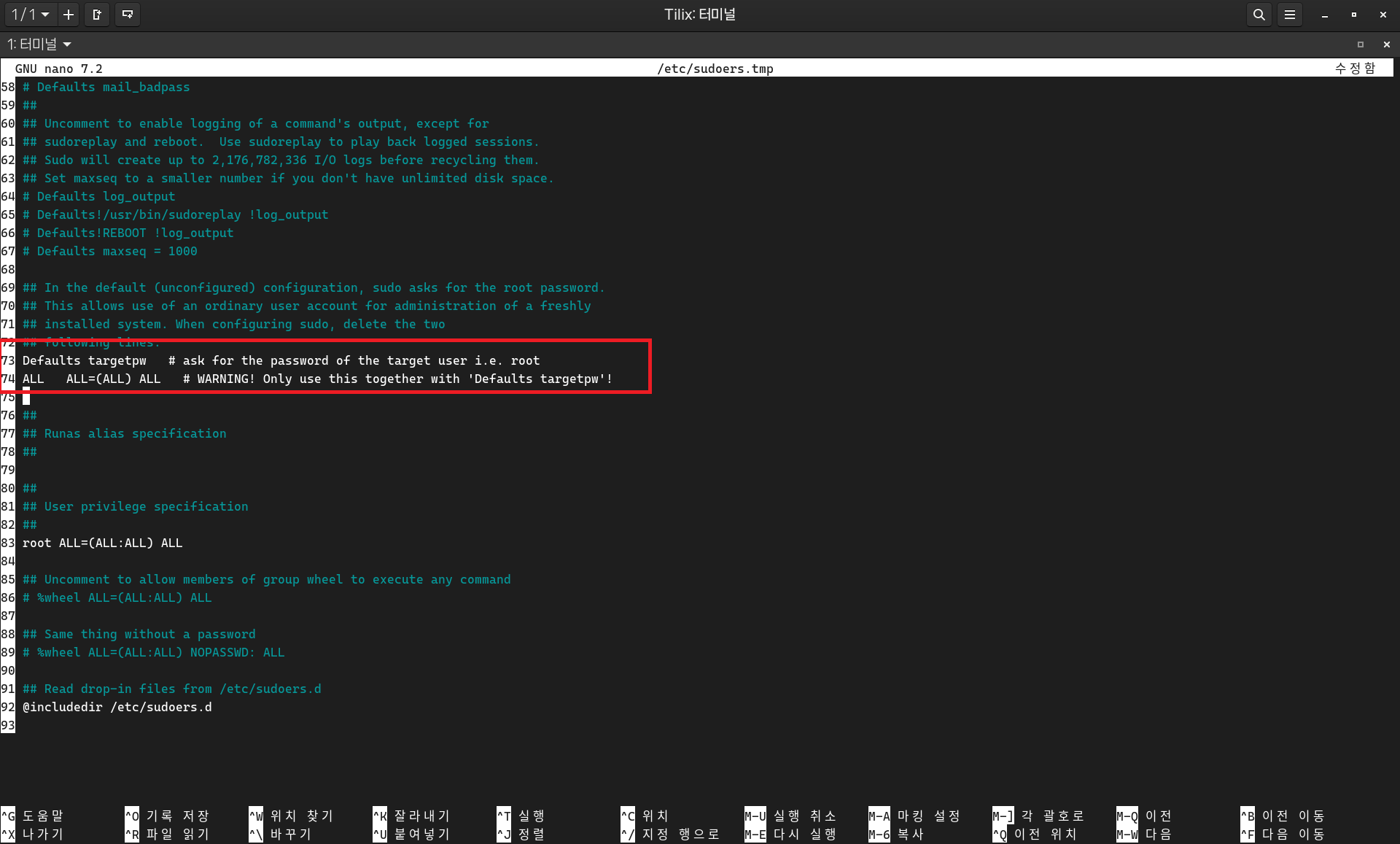This screenshot has height=844, width=1400.
Task: Click the 'root ALL=(ALL:ALL) ALL' line
Action: (x=102, y=543)
